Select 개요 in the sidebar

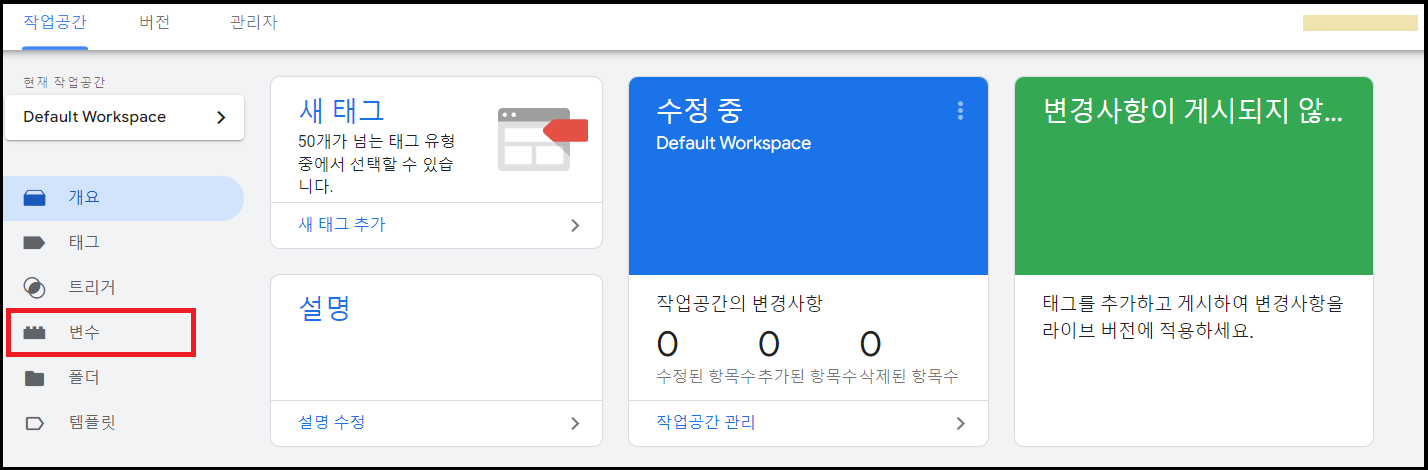coord(123,198)
